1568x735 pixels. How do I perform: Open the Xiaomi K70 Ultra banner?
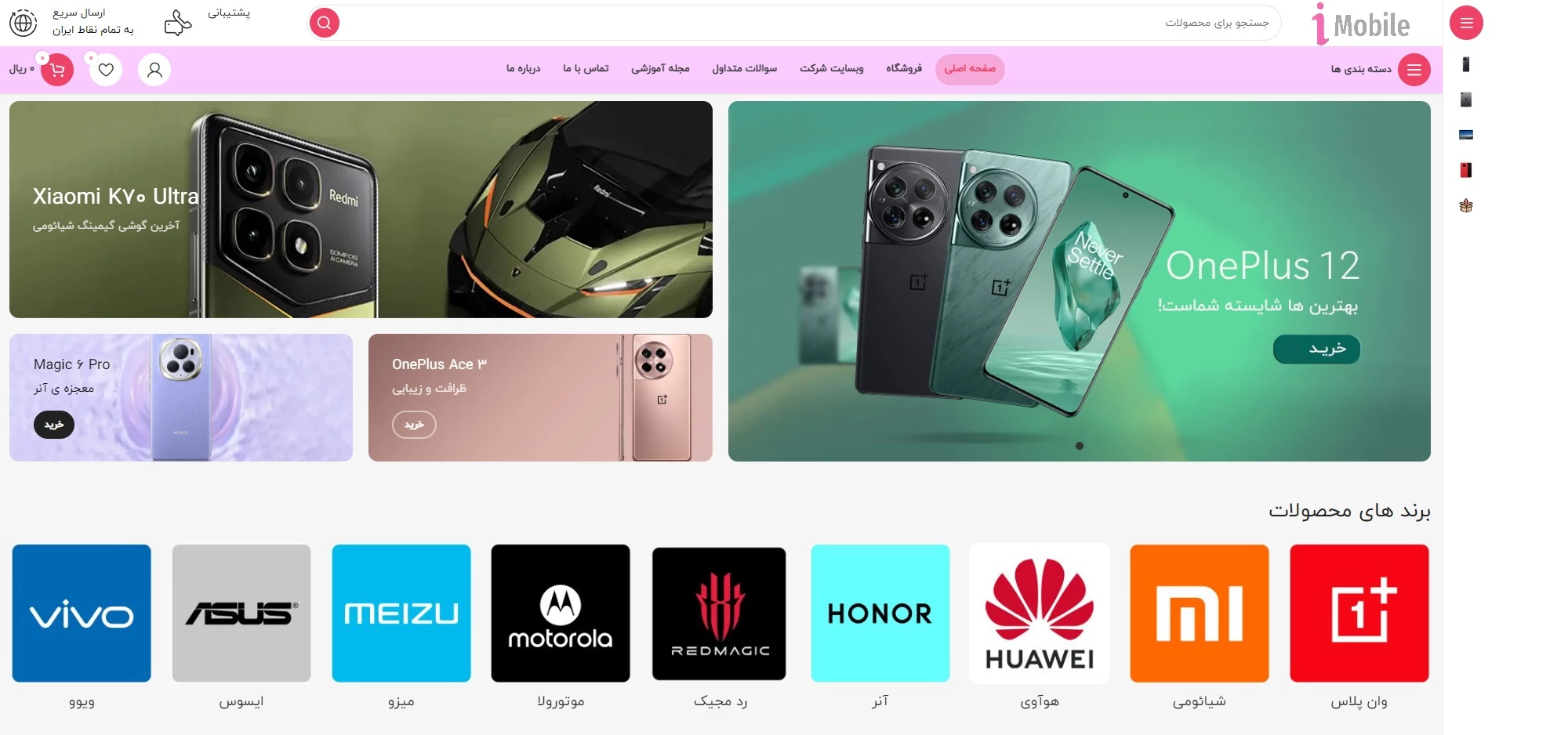(361, 209)
